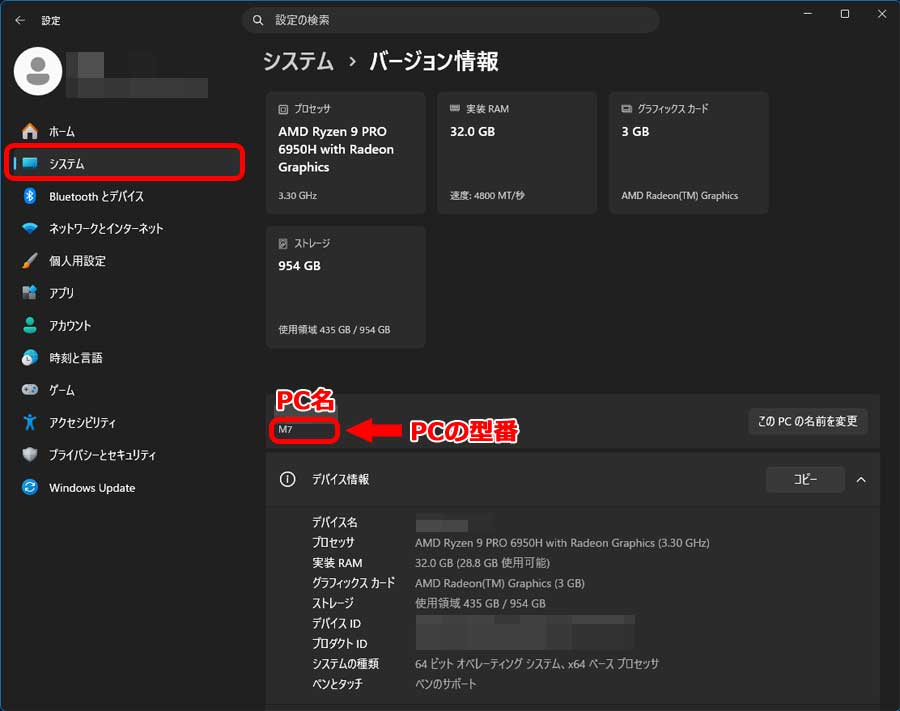Go back with the back arrow
Screen dimensions: 900x711
click(x=20, y=20)
